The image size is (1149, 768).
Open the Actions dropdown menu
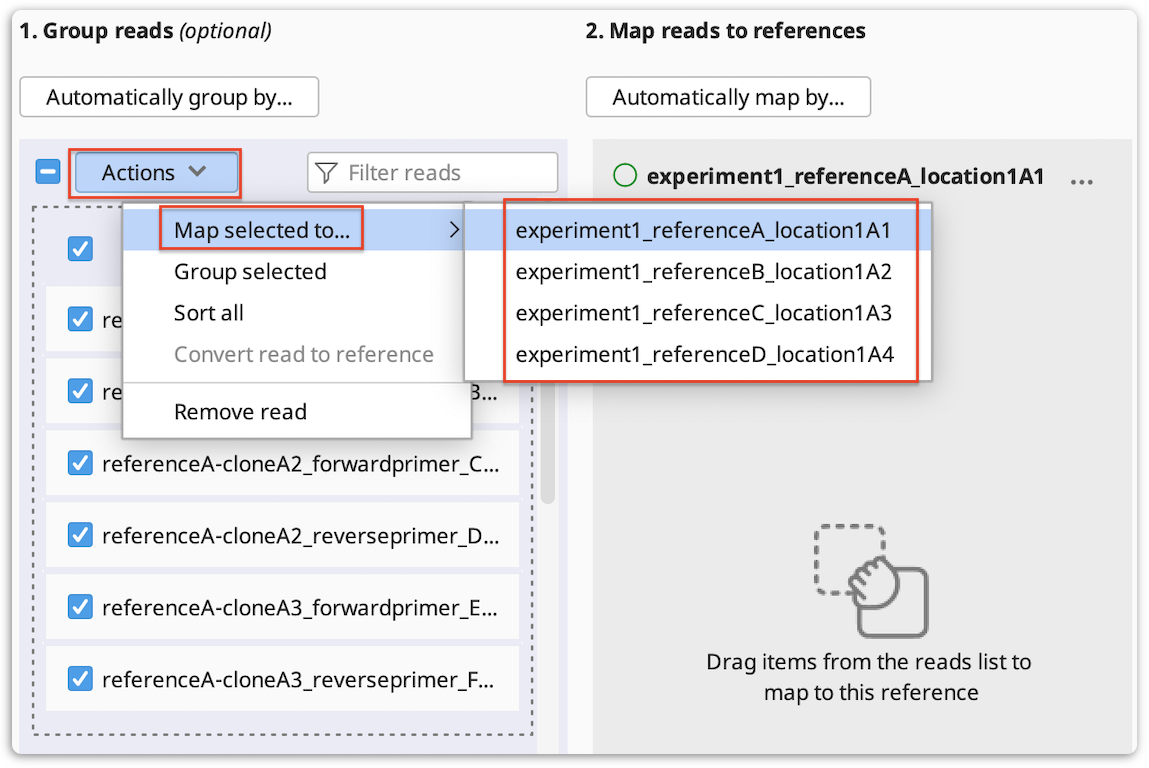click(155, 173)
